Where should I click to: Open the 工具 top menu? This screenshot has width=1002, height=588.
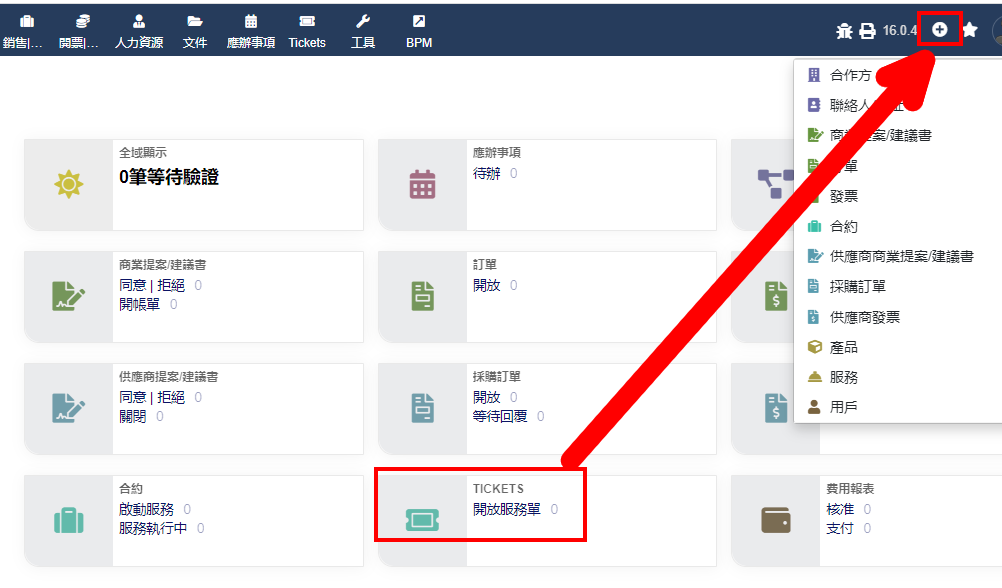(363, 31)
